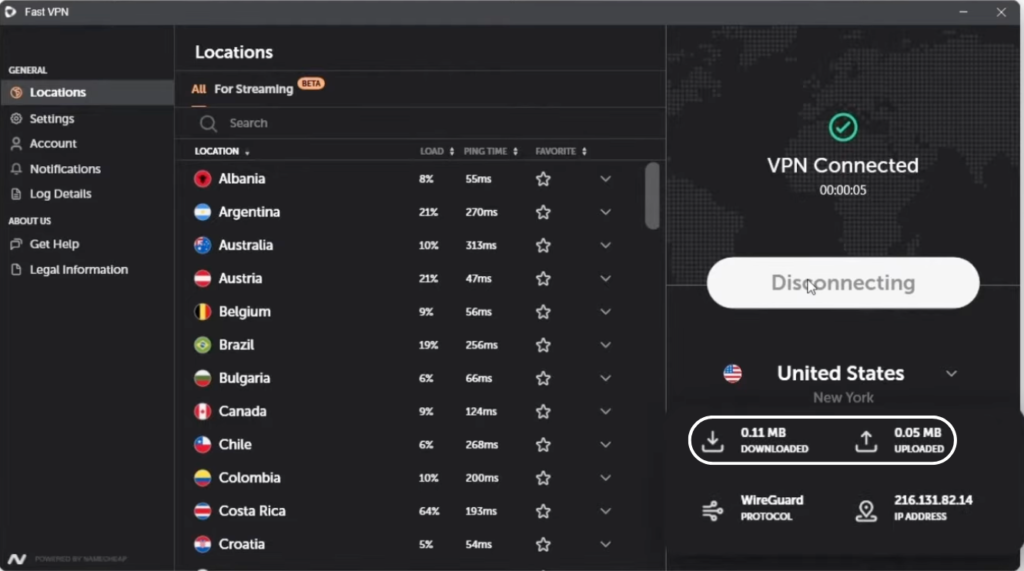Toggle the Austria favorite star
The width and height of the screenshot is (1024, 571).
pyautogui.click(x=543, y=278)
